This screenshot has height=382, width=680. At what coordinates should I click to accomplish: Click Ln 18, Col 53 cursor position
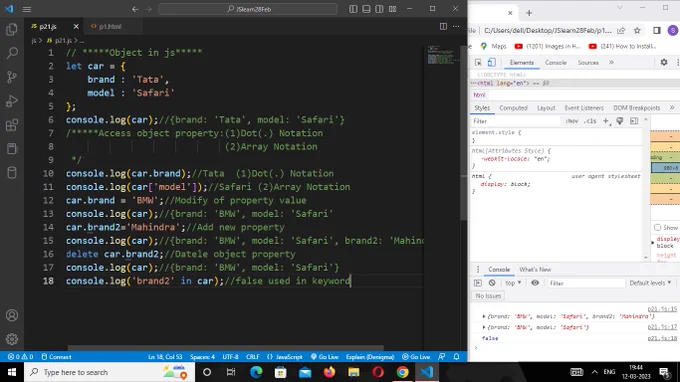pos(165,357)
